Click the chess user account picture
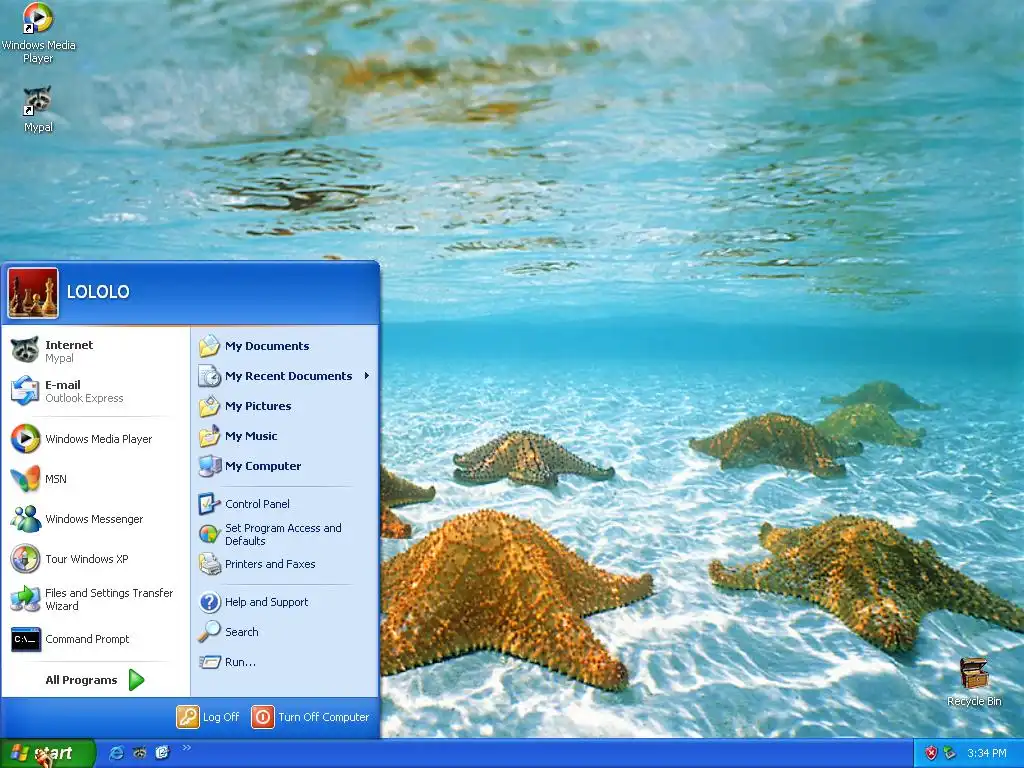 [33, 293]
